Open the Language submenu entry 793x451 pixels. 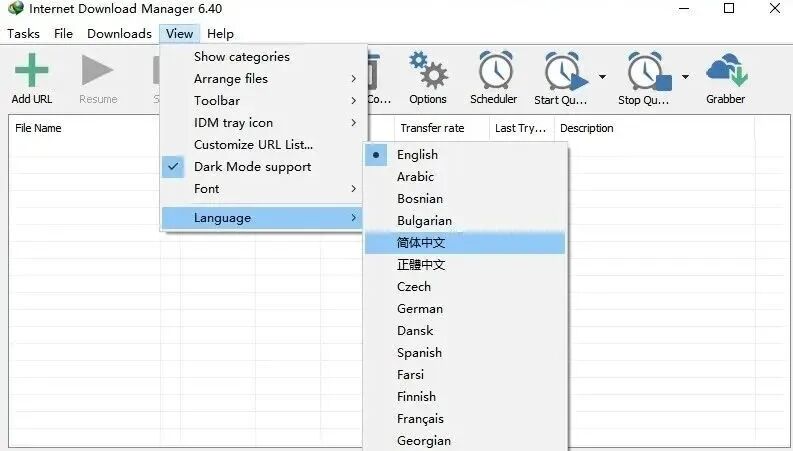[261, 218]
